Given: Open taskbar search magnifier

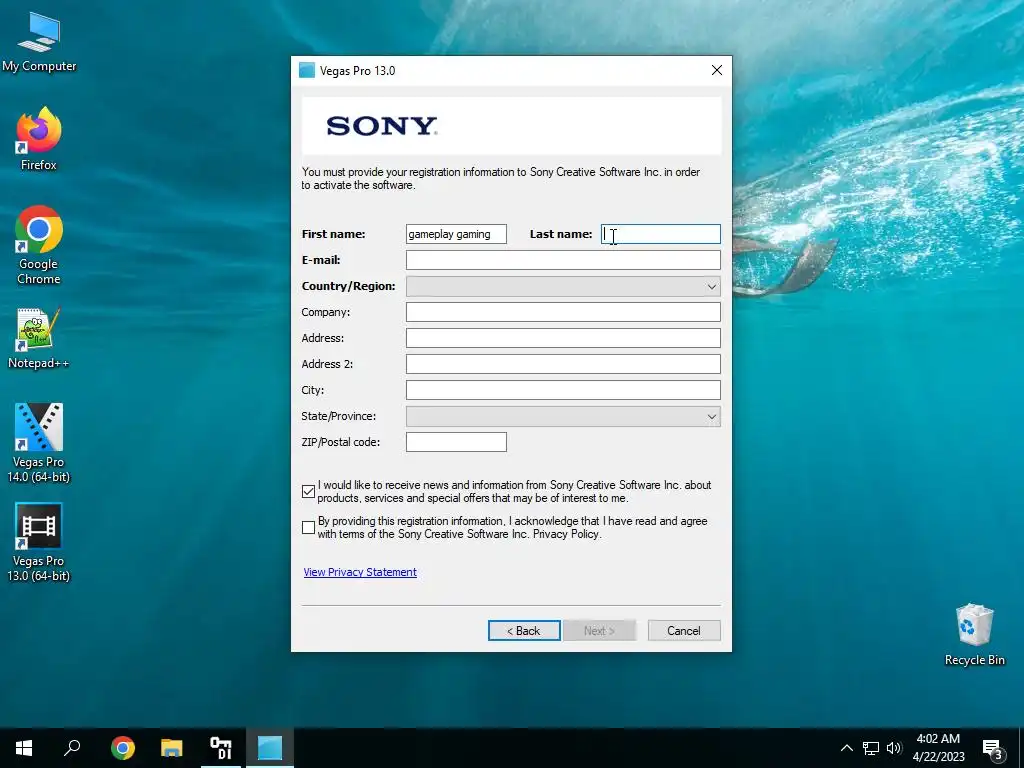Looking at the screenshot, I should click(x=72, y=748).
